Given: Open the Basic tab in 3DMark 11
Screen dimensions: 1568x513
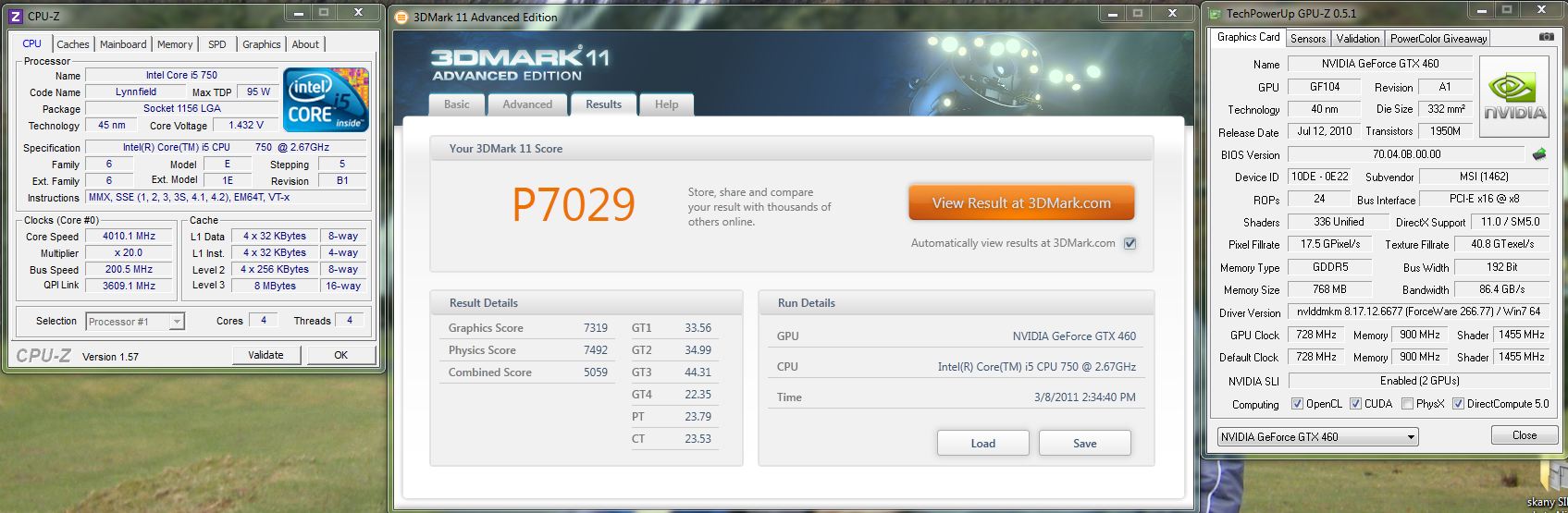Looking at the screenshot, I should pos(457,104).
